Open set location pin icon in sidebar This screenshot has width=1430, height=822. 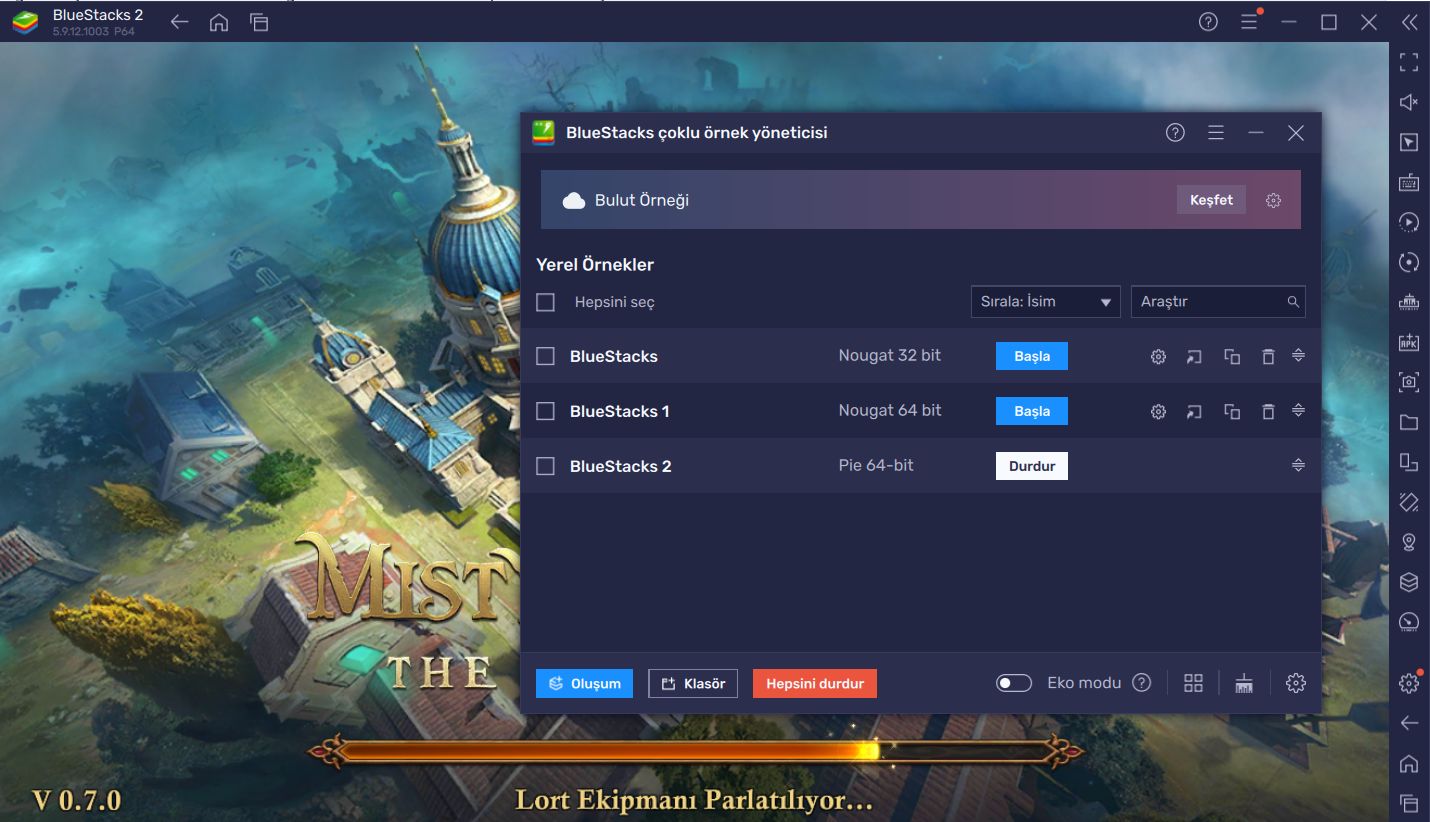click(1409, 542)
